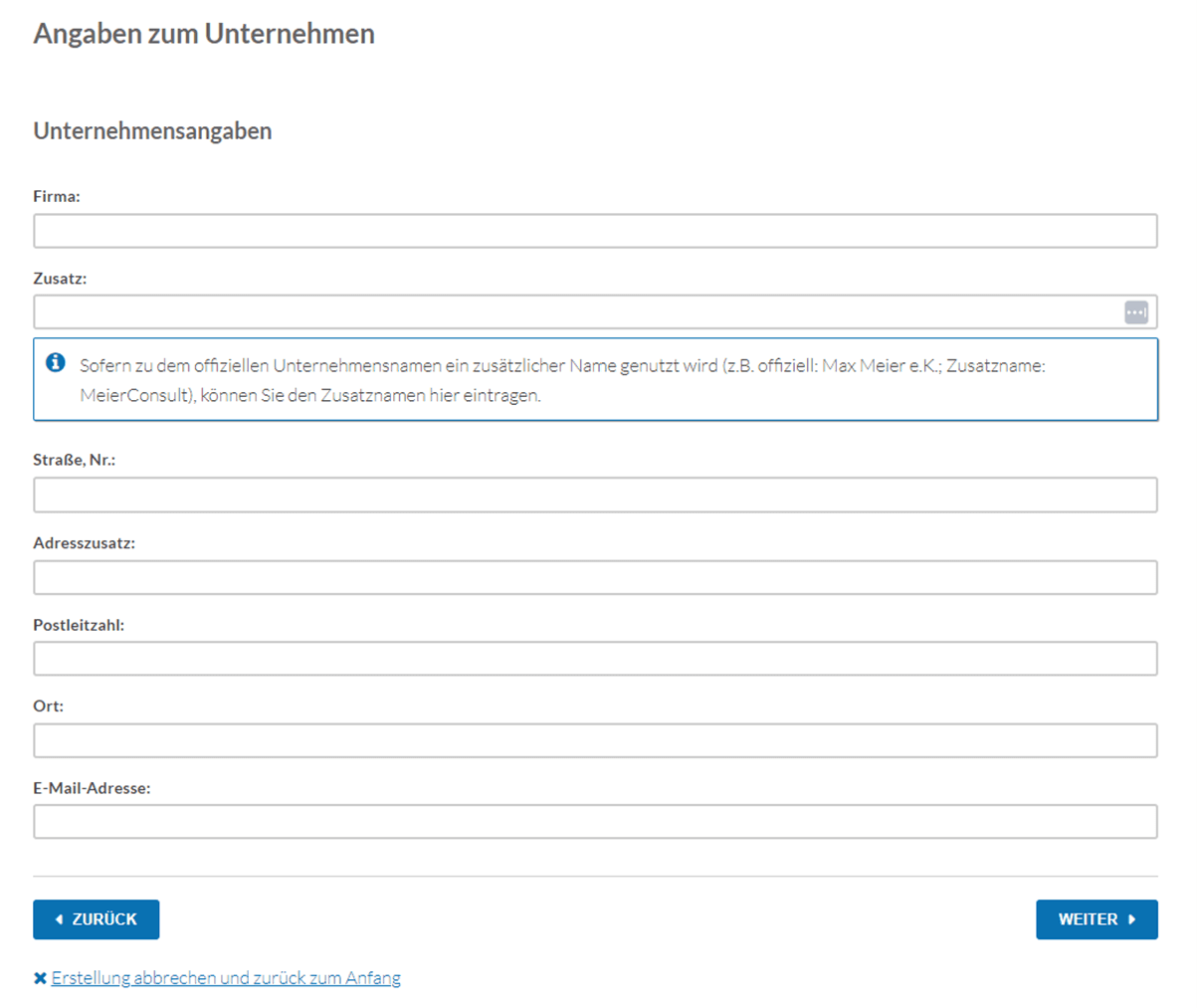The height and width of the screenshot is (1008, 1197).
Task: Click the X icon beside the cancel link
Action: [x=40, y=978]
